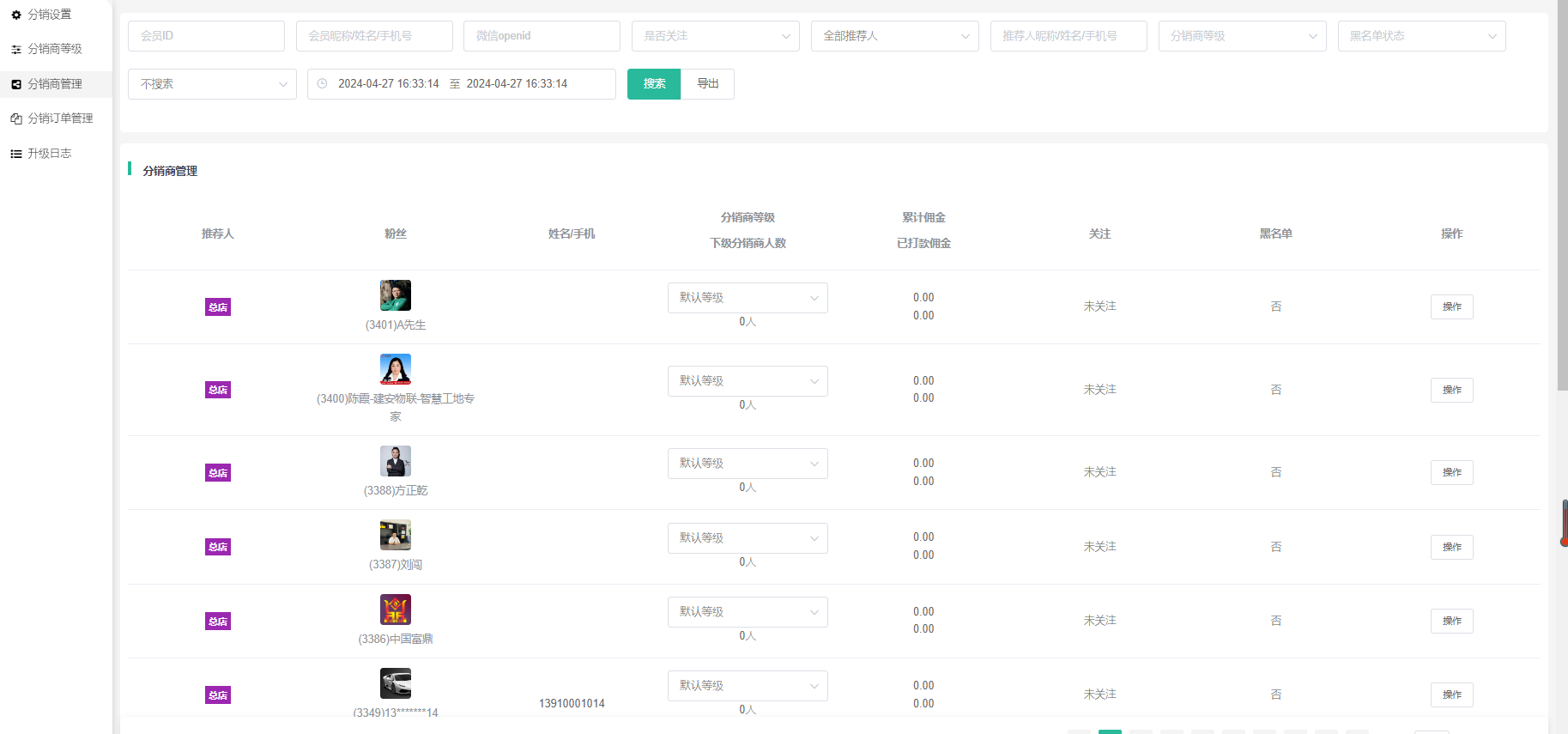Click the clock icon in date range picker
This screenshot has height=734, width=1568.
point(323,84)
